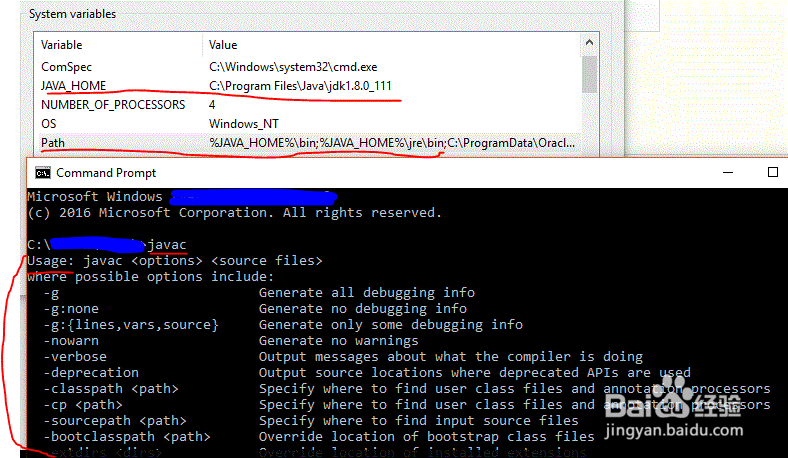Click the Command Prompt title text
Viewport: 788px width, 458px height.
click(x=106, y=173)
